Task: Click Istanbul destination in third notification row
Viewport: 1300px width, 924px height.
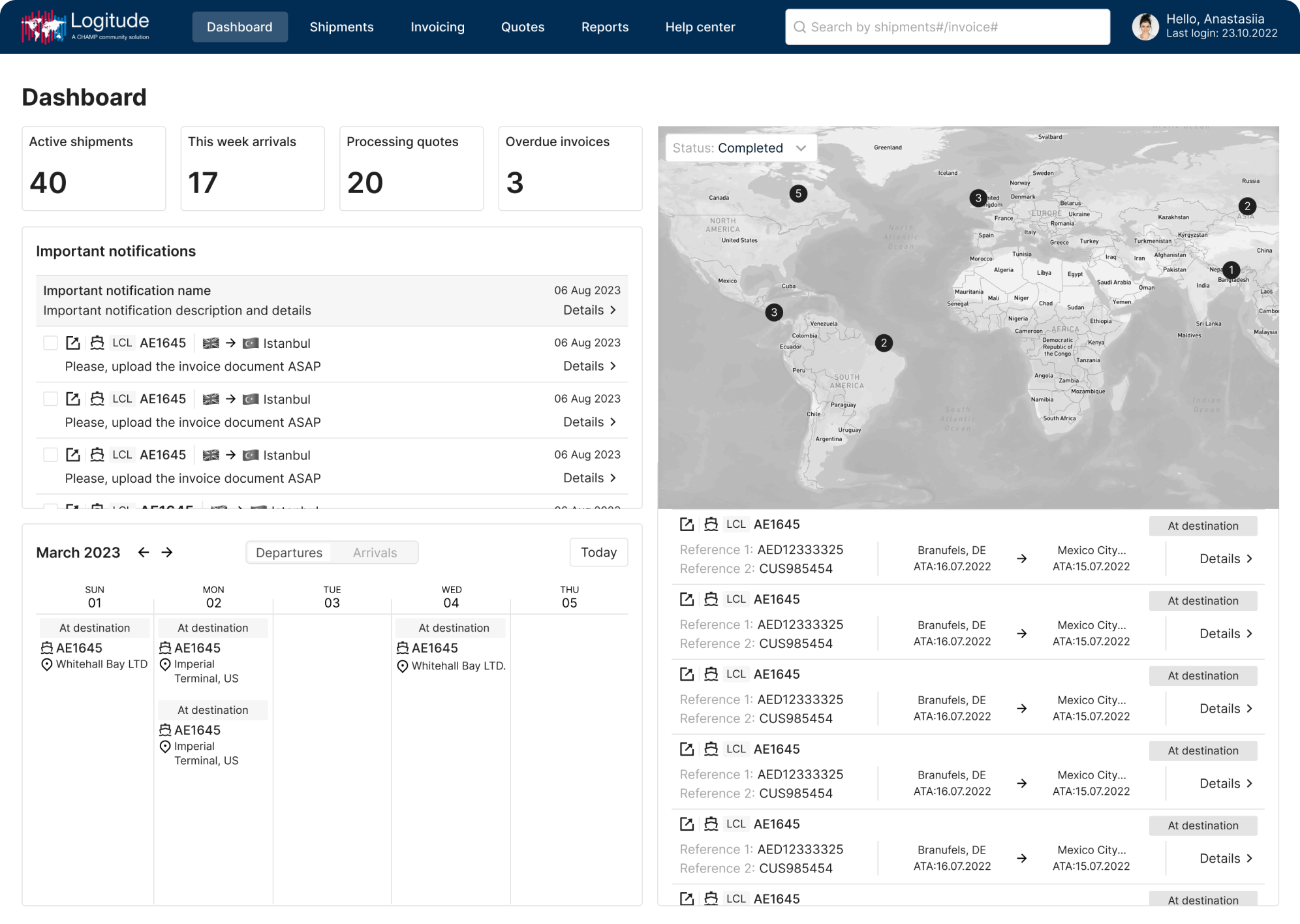Action: click(x=286, y=455)
